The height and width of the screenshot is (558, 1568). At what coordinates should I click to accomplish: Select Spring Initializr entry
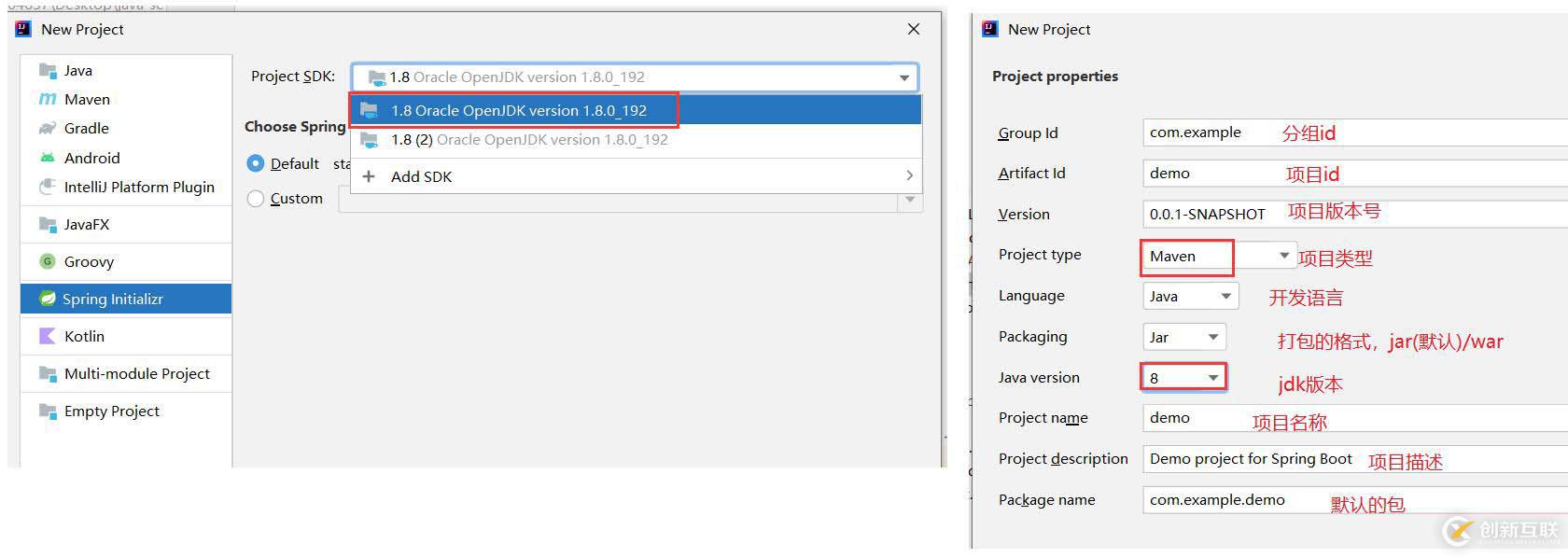coord(126,299)
